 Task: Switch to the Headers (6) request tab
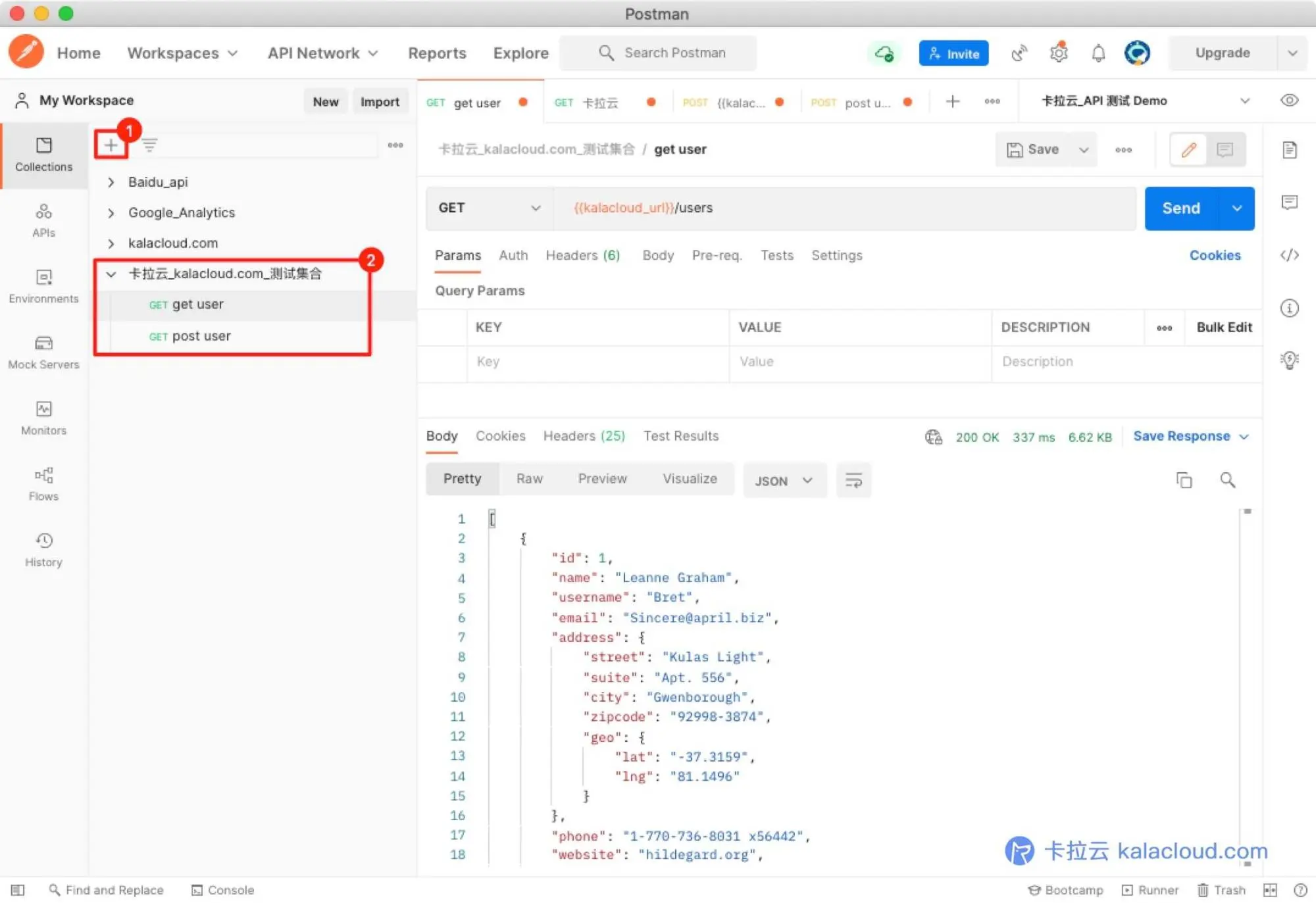click(x=582, y=255)
